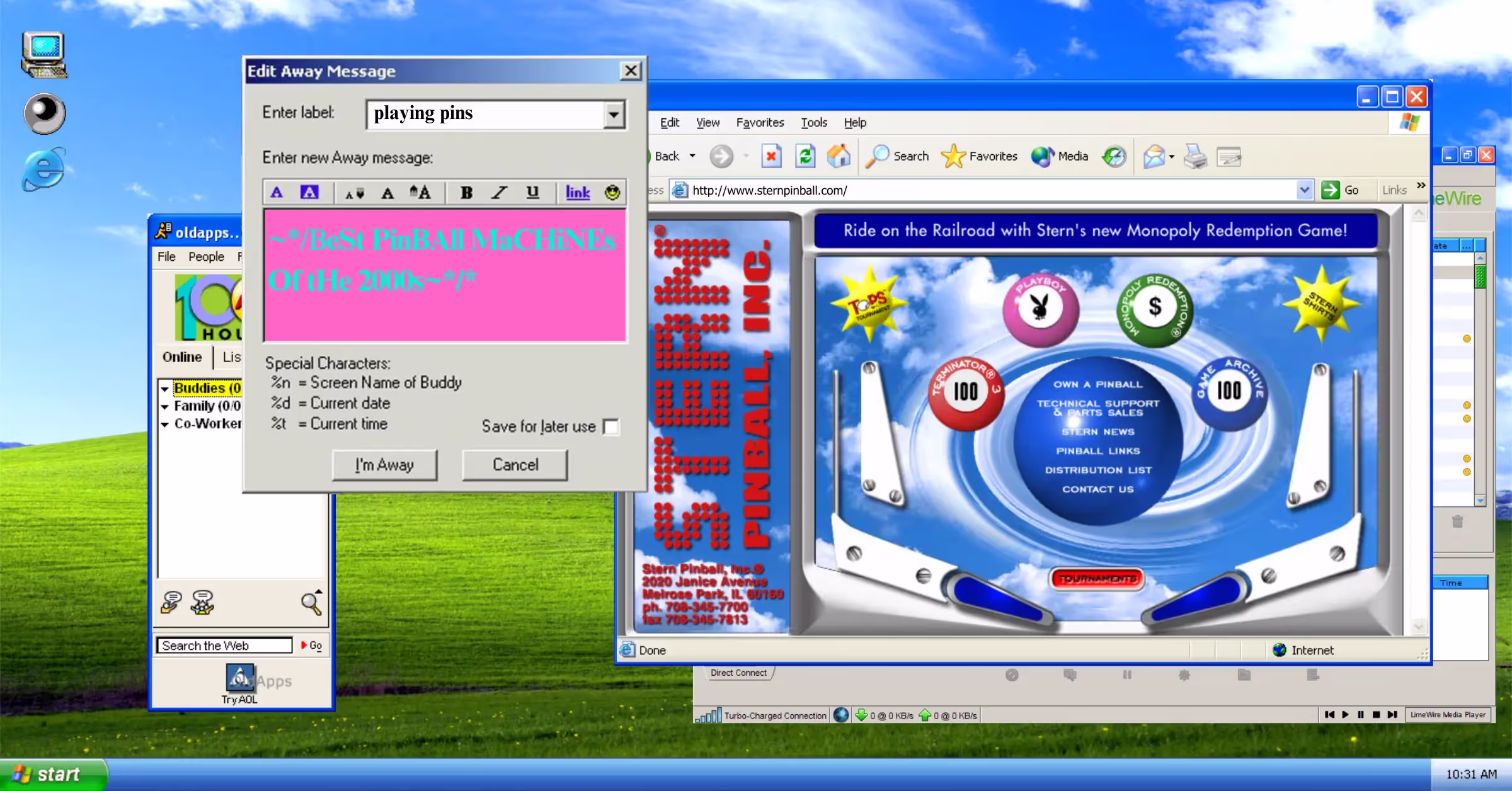This screenshot has height=791, width=1512.
Task: Click the Search the Web field
Action: 224,646
